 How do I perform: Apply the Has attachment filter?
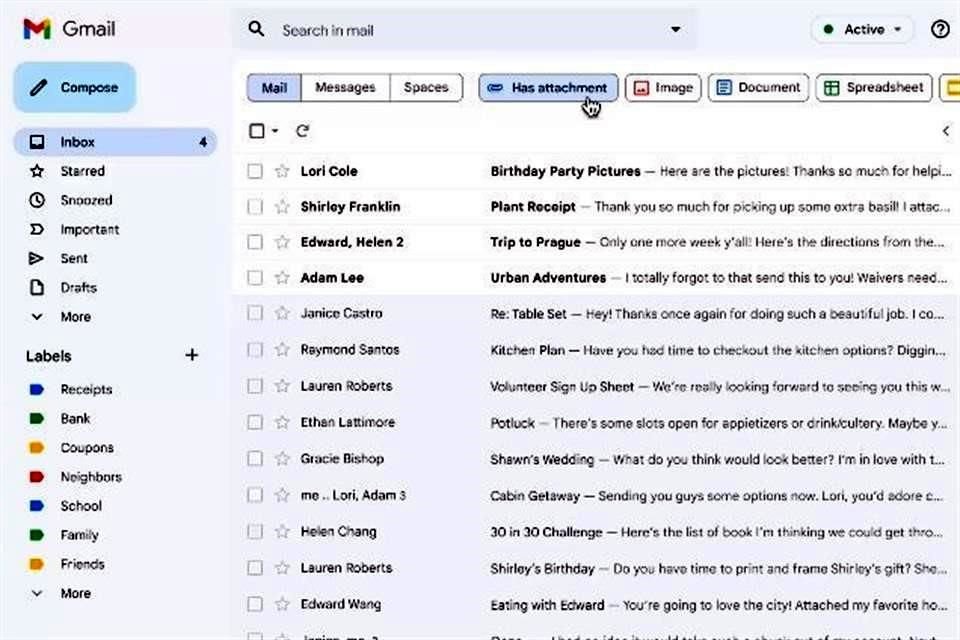(548, 88)
